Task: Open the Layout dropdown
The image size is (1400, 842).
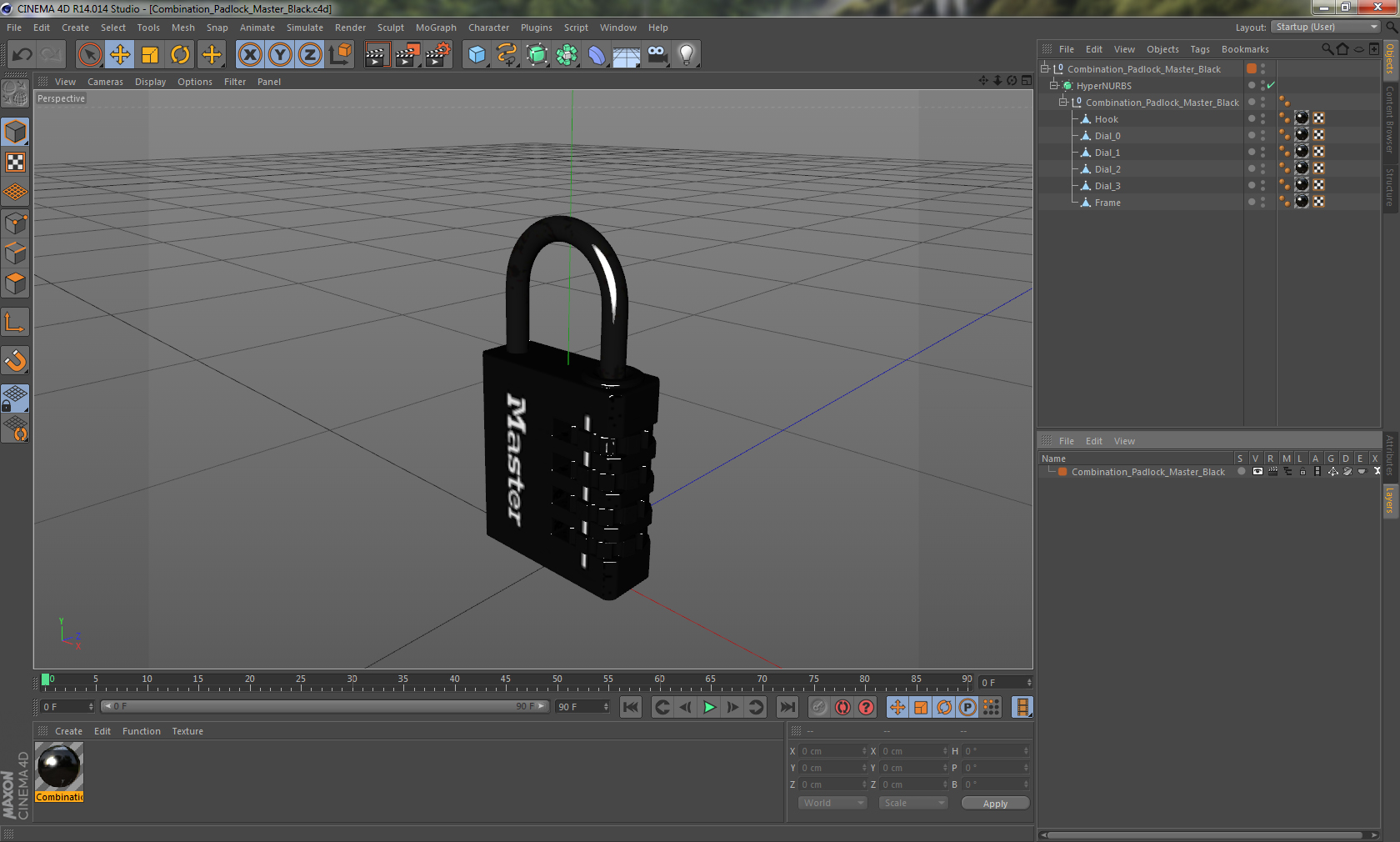Action: pos(1326,27)
